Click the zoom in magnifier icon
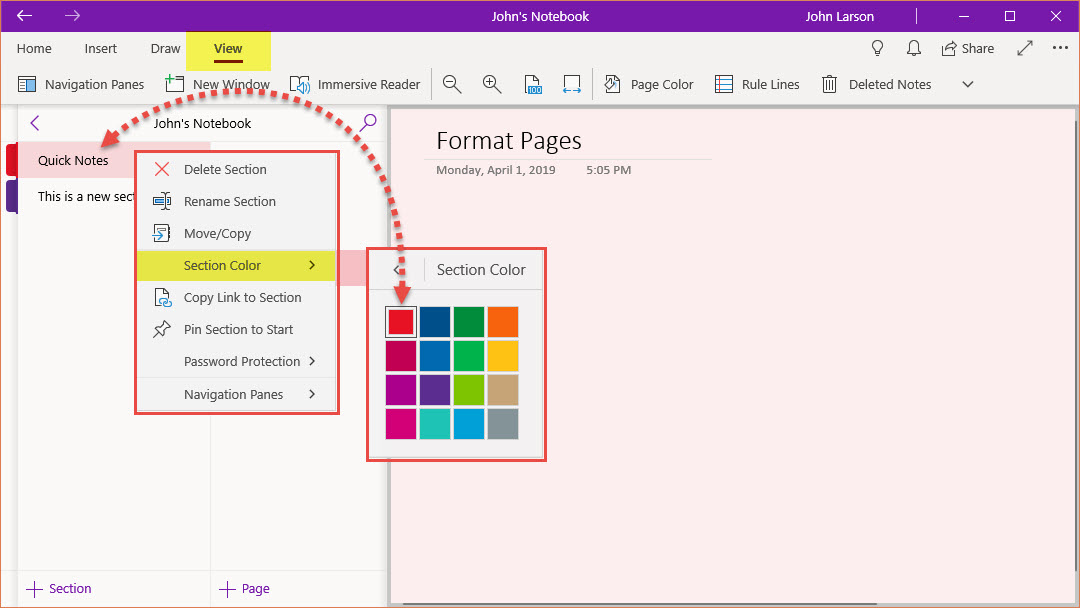The image size is (1080, 608). [492, 85]
